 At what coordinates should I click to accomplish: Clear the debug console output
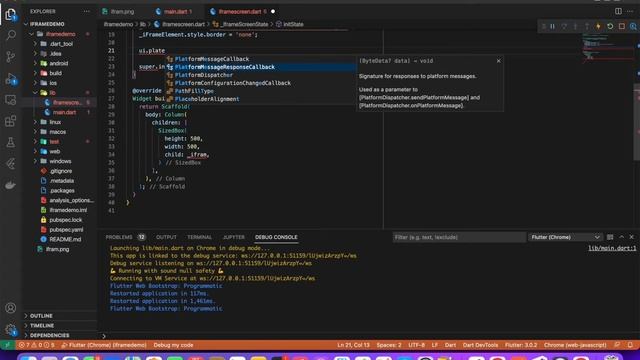click(x=610, y=237)
